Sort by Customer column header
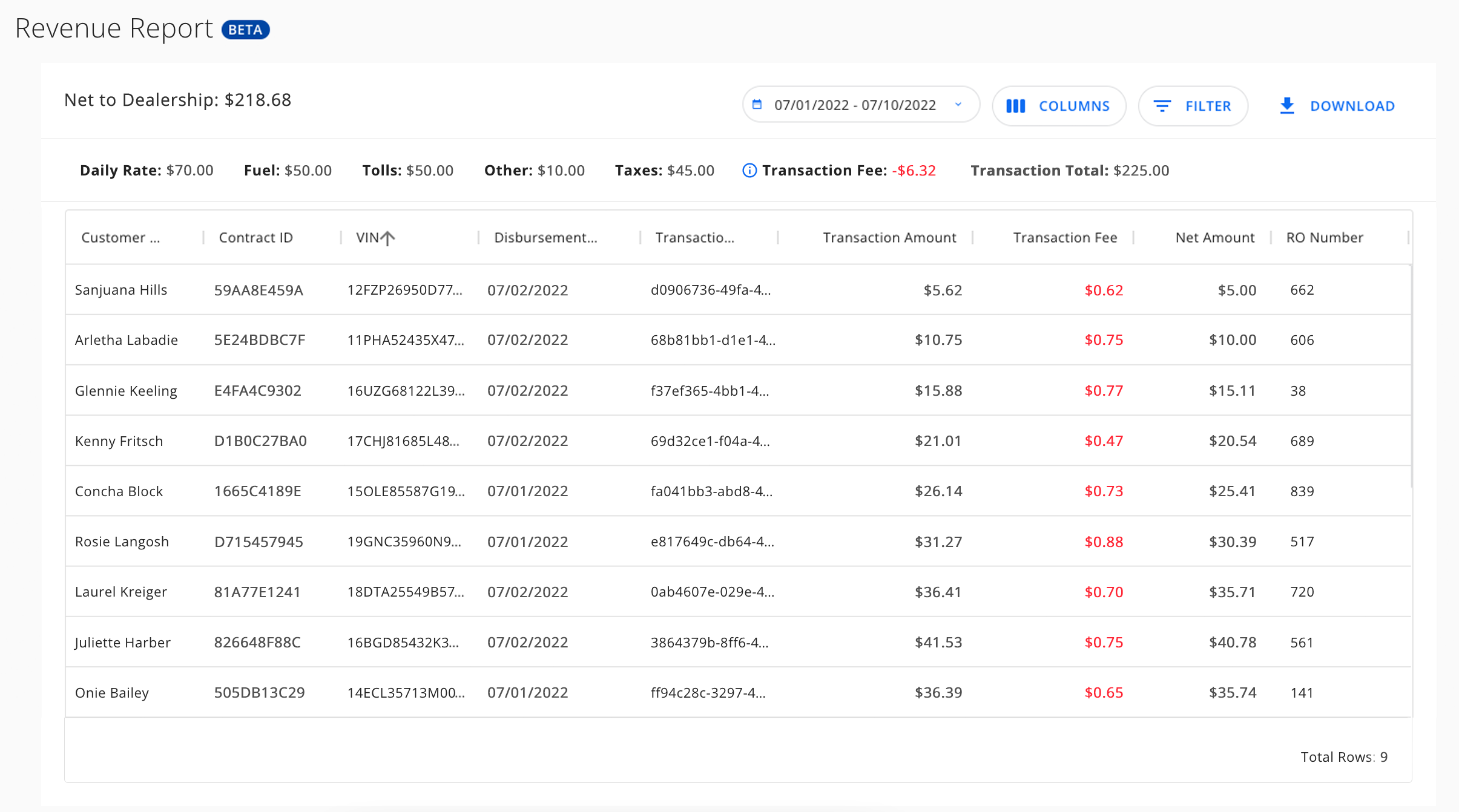 click(x=120, y=238)
